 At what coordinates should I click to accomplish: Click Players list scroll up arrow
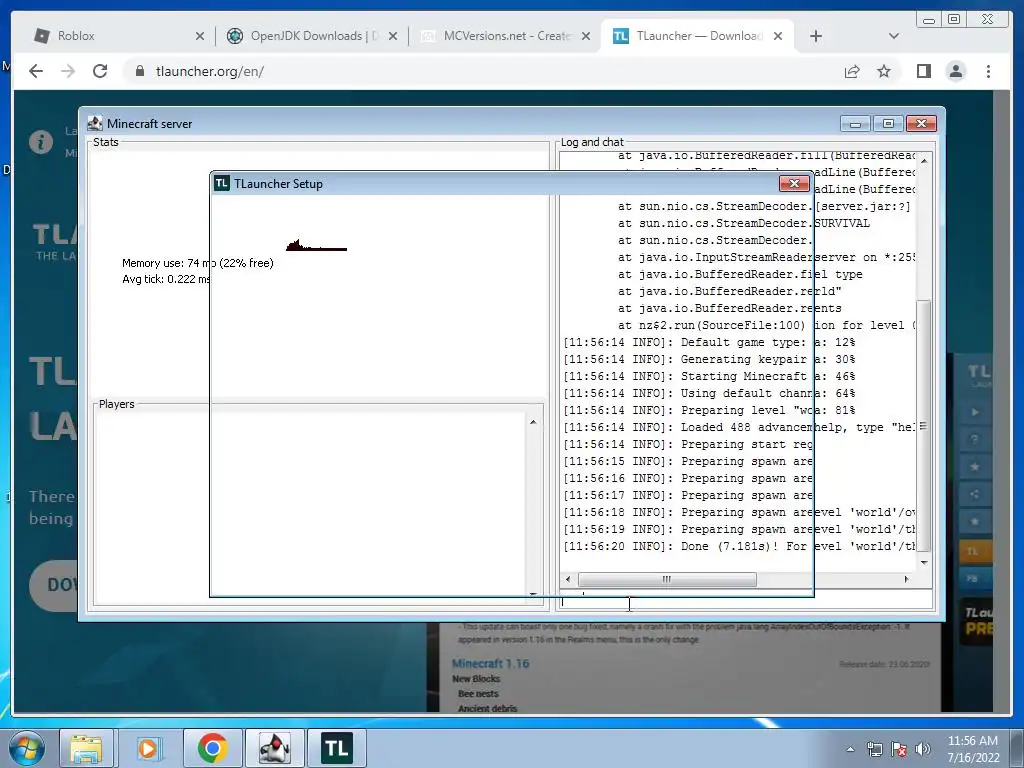[533, 423]
